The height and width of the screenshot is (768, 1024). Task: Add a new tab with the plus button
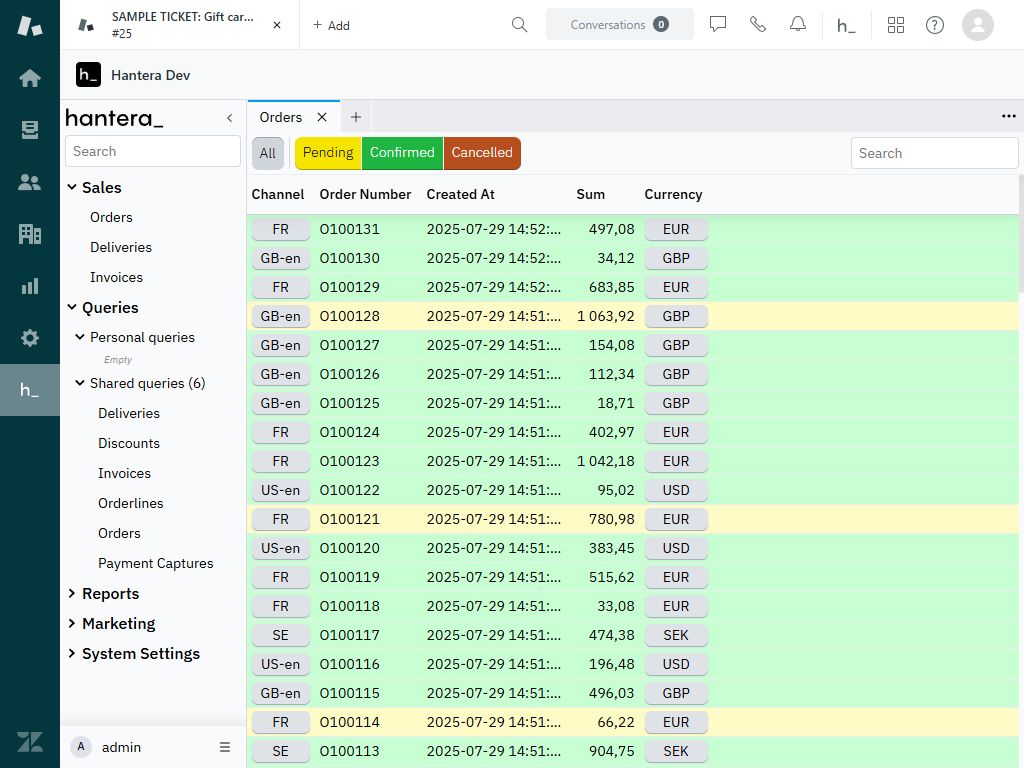(355, 117)
